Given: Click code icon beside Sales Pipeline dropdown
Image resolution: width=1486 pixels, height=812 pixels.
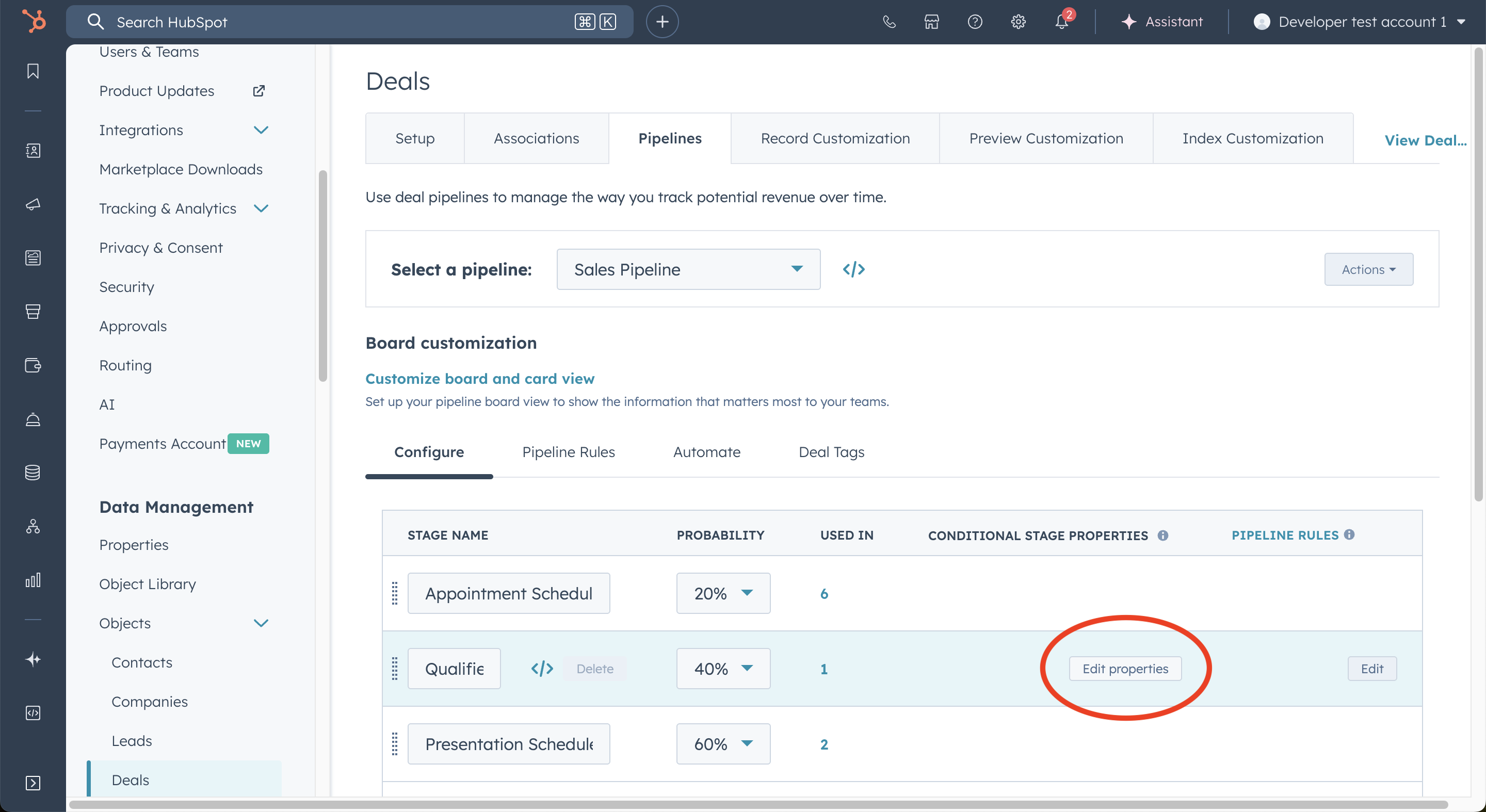Looking at the screenshot, I should pos(853,269).
